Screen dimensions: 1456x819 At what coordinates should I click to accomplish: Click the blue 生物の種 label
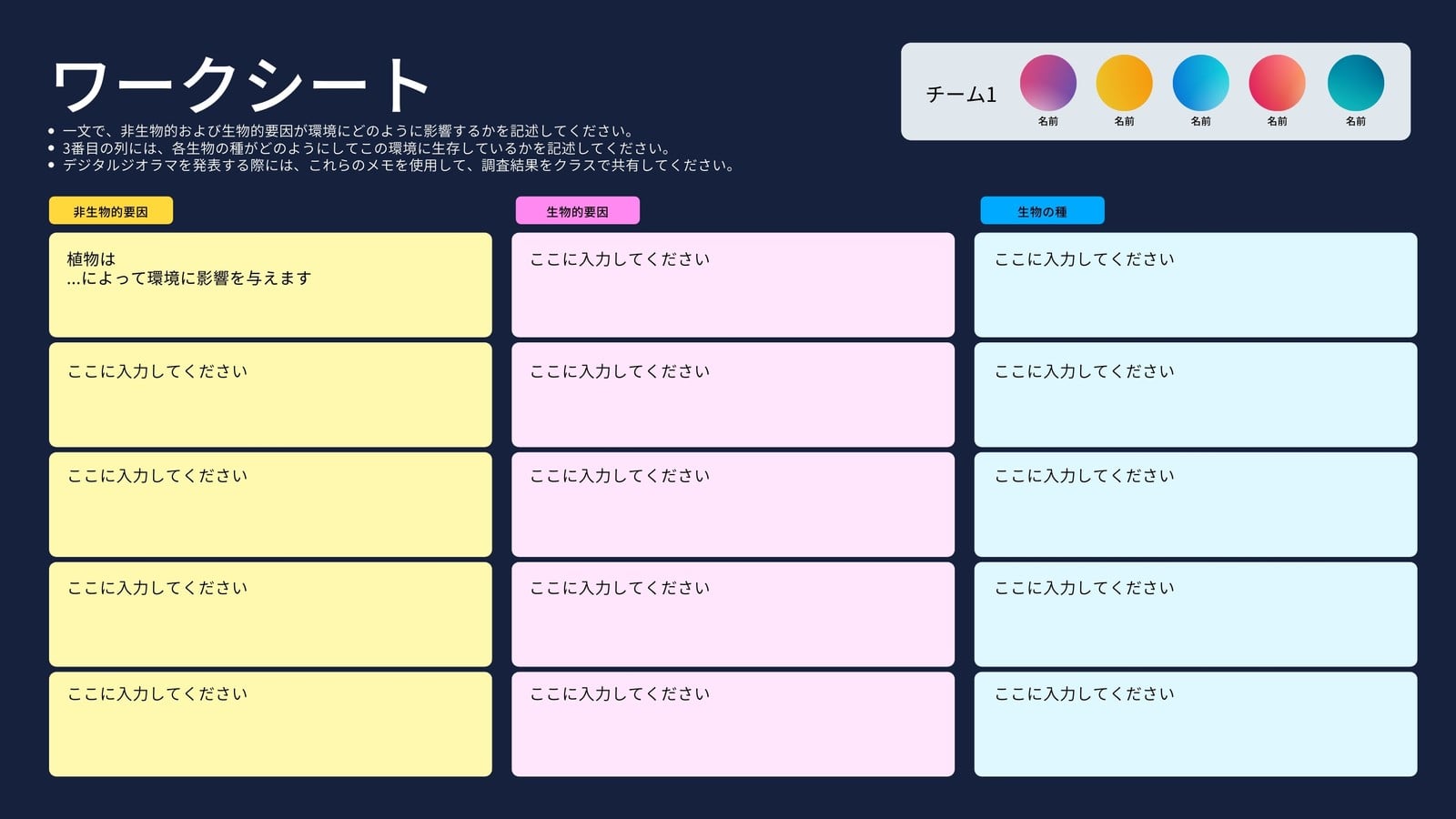1042,211
